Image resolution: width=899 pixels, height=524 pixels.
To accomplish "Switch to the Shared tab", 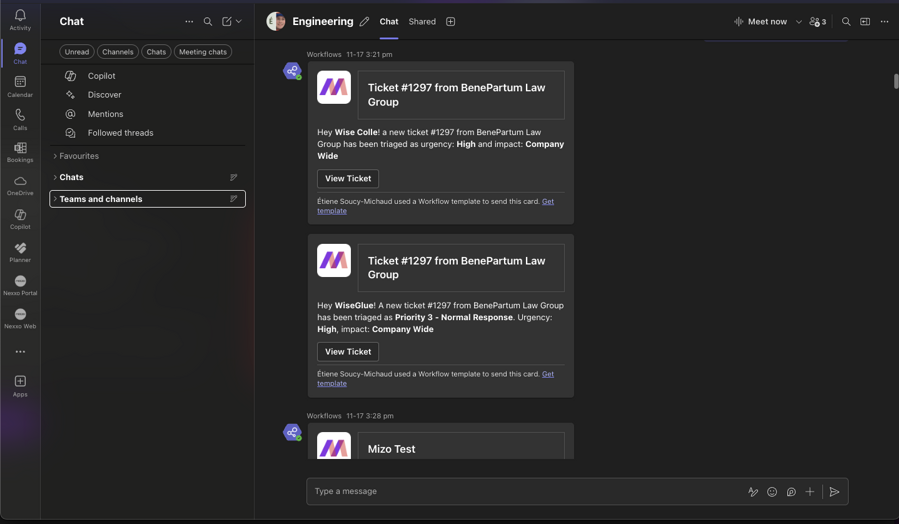I will (422, 21).
